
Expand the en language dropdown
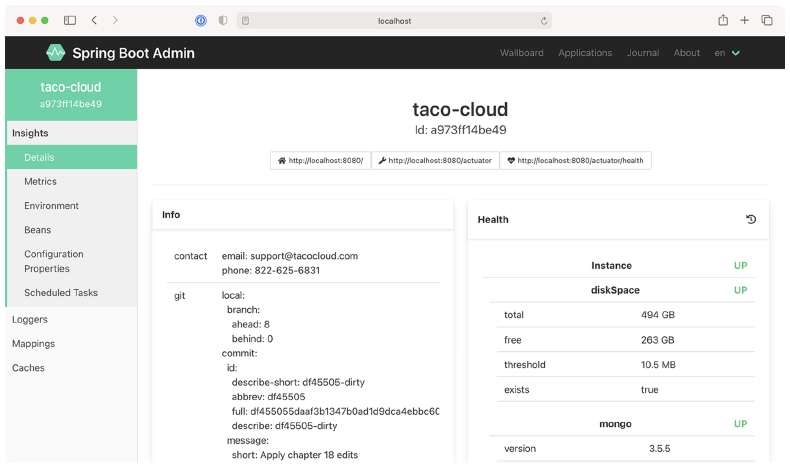point(727,53)
